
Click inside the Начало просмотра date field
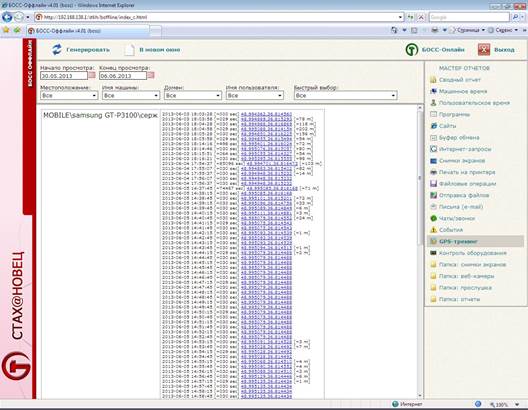(x=64, y=76)
